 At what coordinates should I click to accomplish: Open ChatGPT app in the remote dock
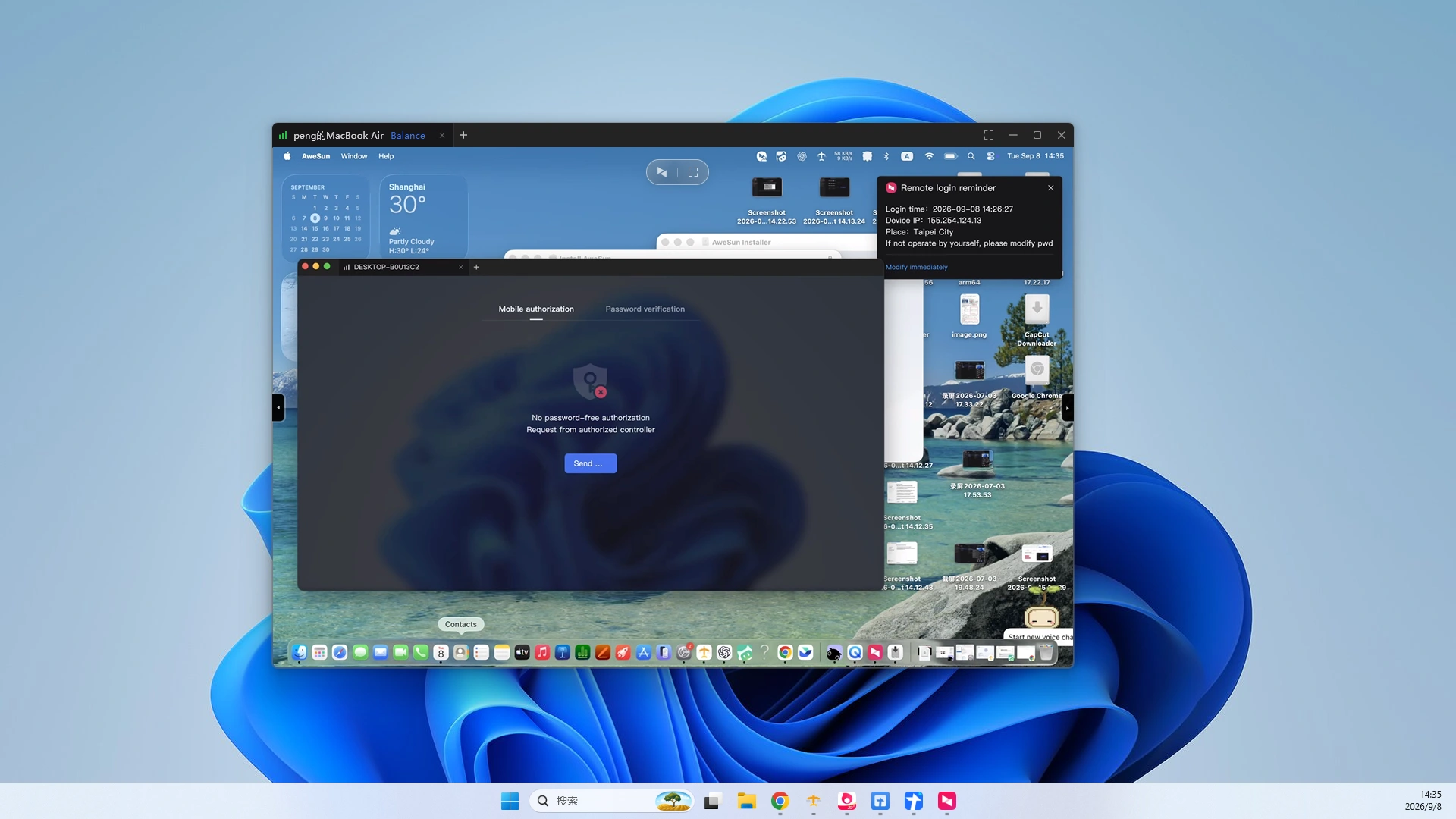click(724, 652)
